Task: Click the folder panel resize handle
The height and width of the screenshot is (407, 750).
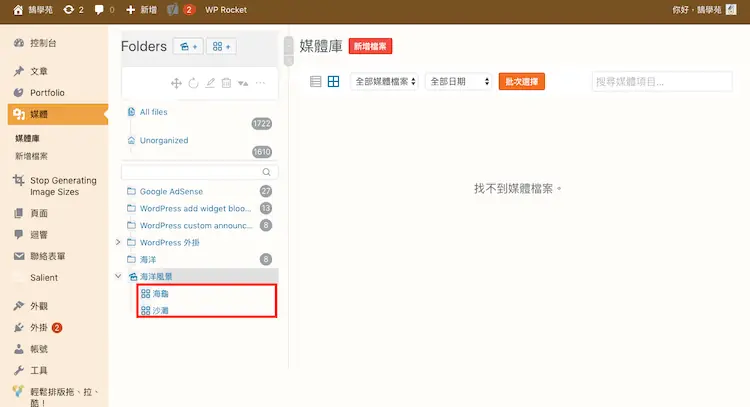Action: point(288,51)
